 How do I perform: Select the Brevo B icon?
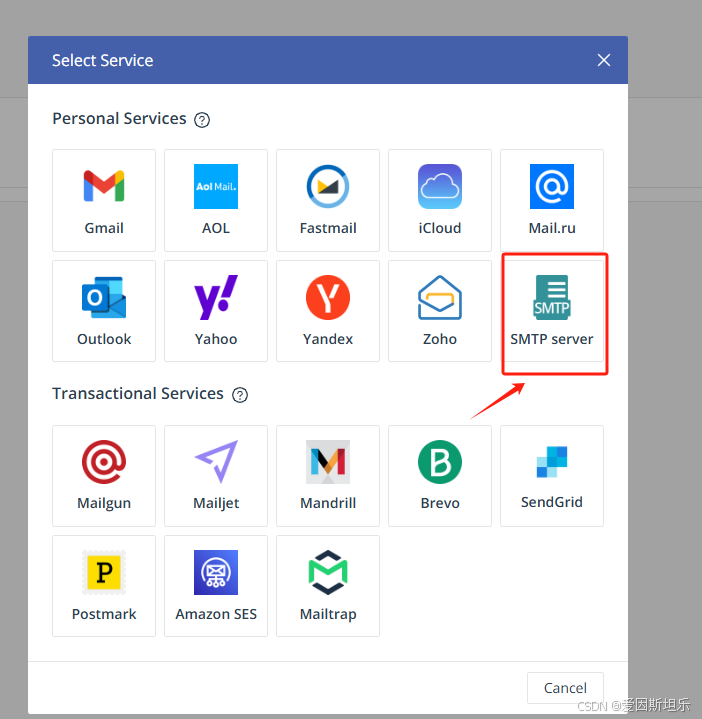(440, 462)
